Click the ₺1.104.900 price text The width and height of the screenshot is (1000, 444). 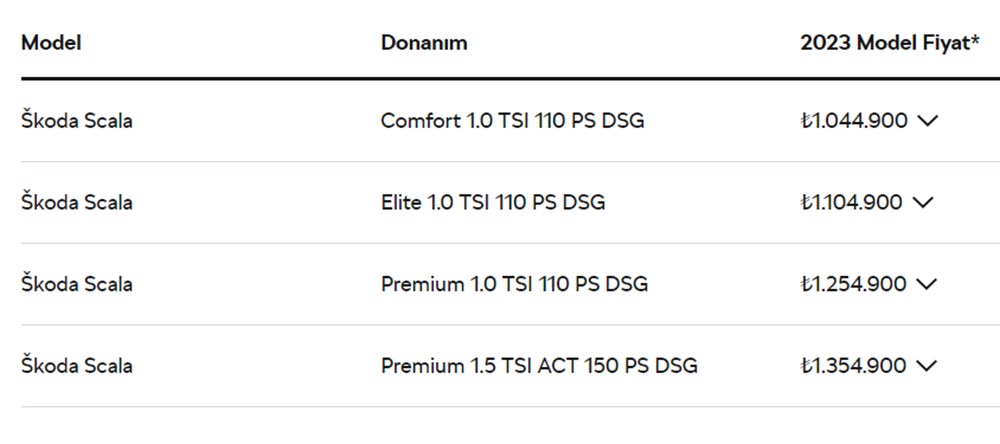click(851, 202)
